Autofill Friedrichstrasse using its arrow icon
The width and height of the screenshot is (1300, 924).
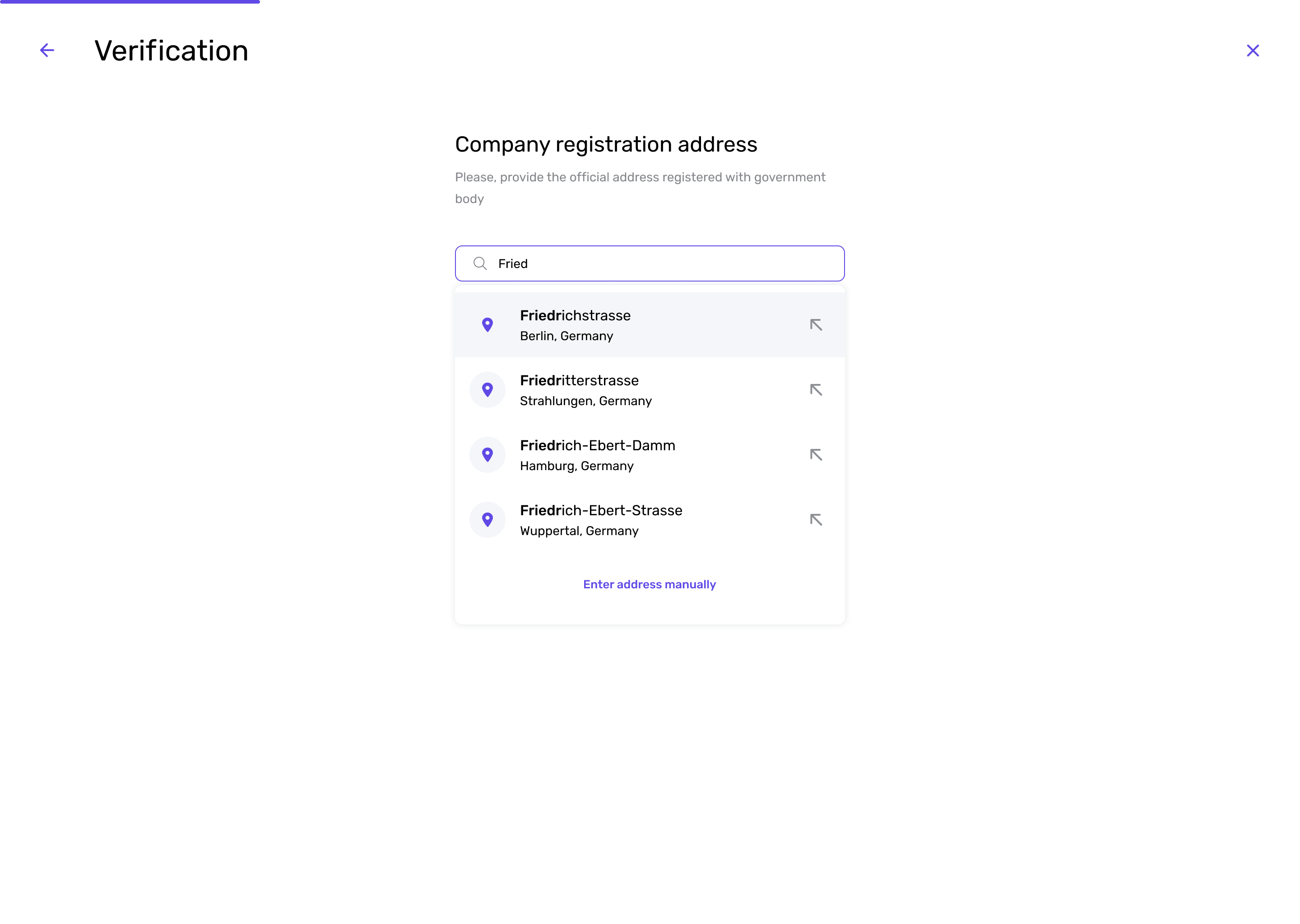816,325
